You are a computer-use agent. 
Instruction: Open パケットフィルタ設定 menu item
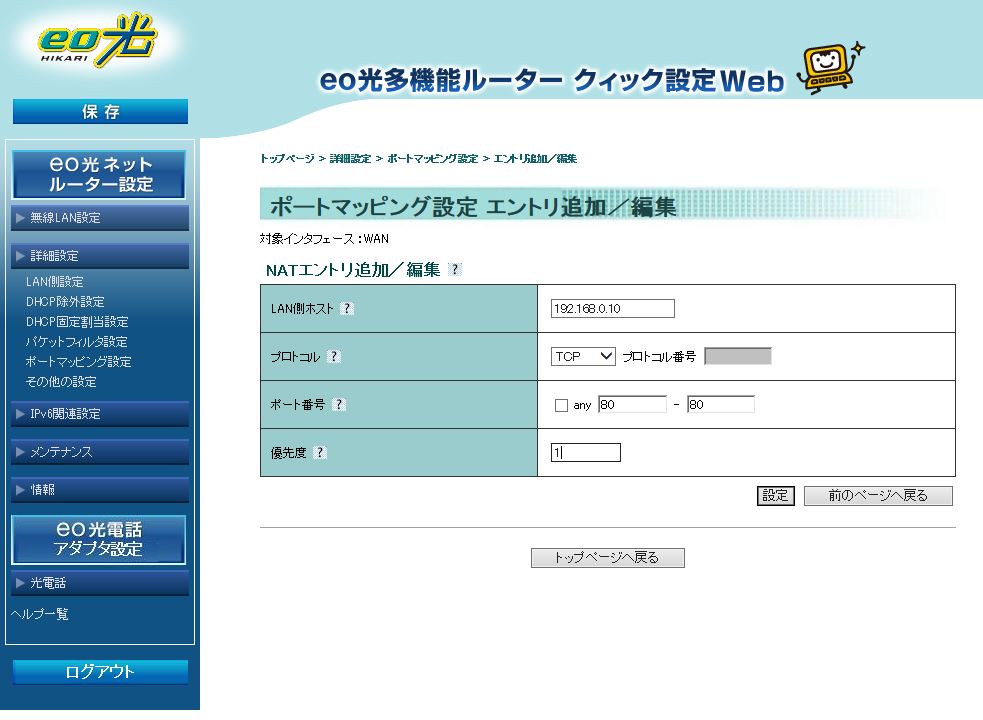tap(76, 342)
